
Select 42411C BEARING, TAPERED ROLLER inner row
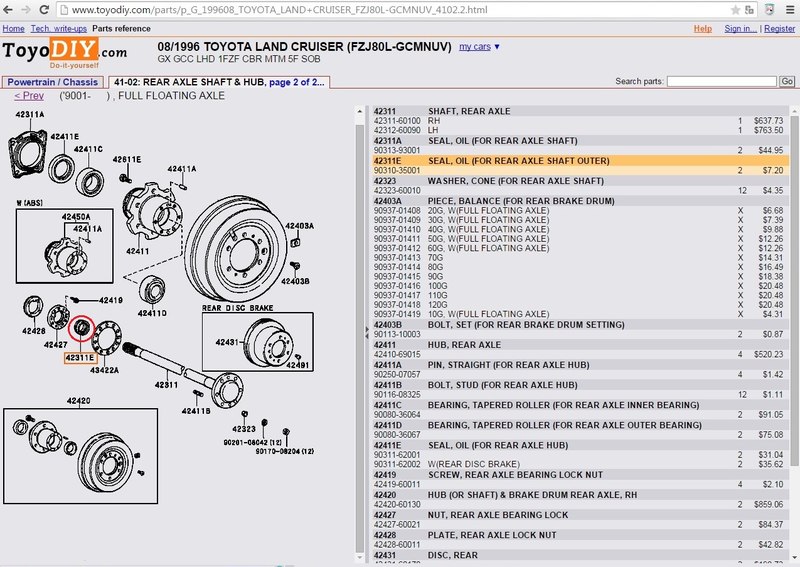(x=581, y=405)
